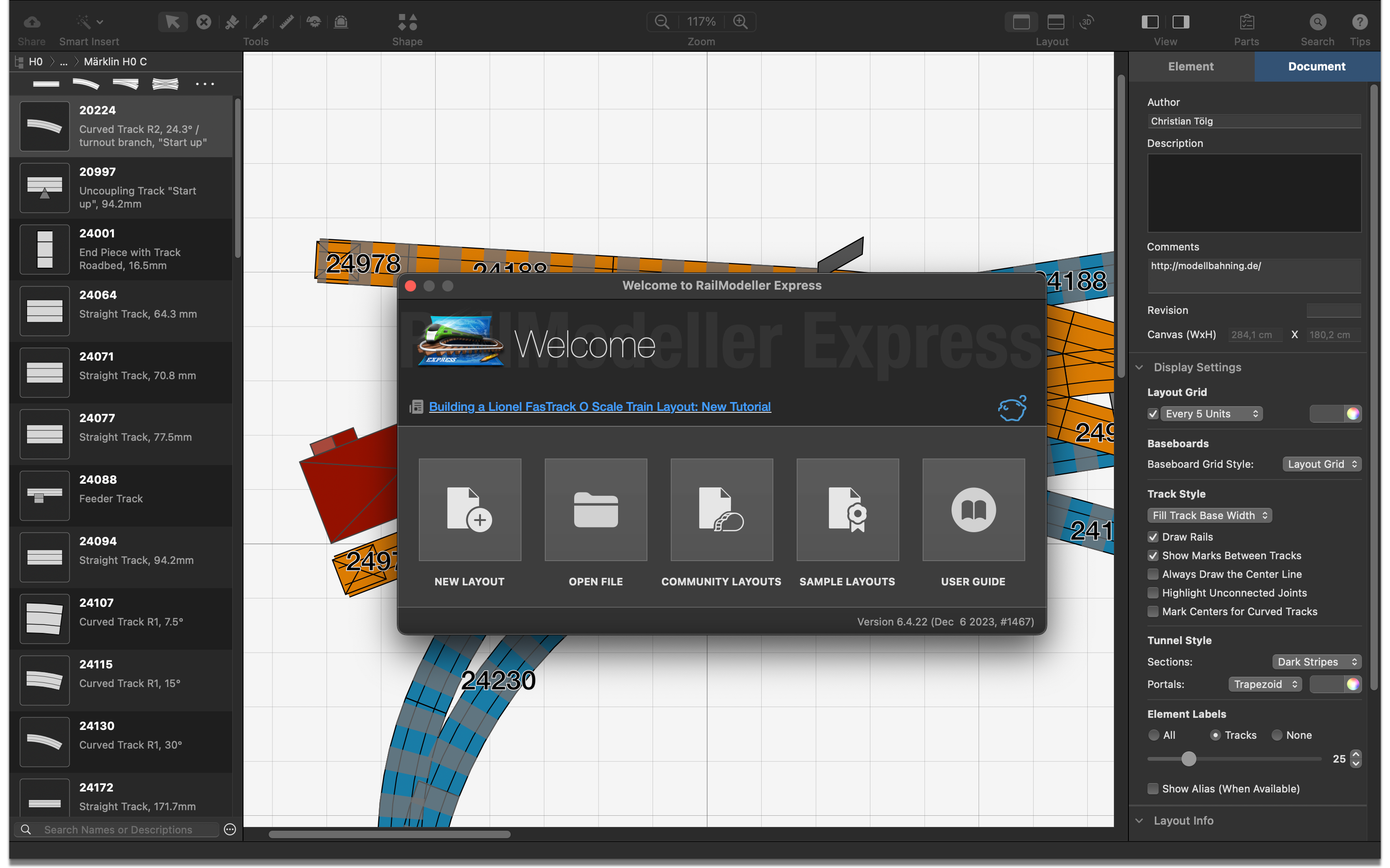Filter library by curved tracks
The width and height of the screenshot is (1390, 868).
coord(85,84)
